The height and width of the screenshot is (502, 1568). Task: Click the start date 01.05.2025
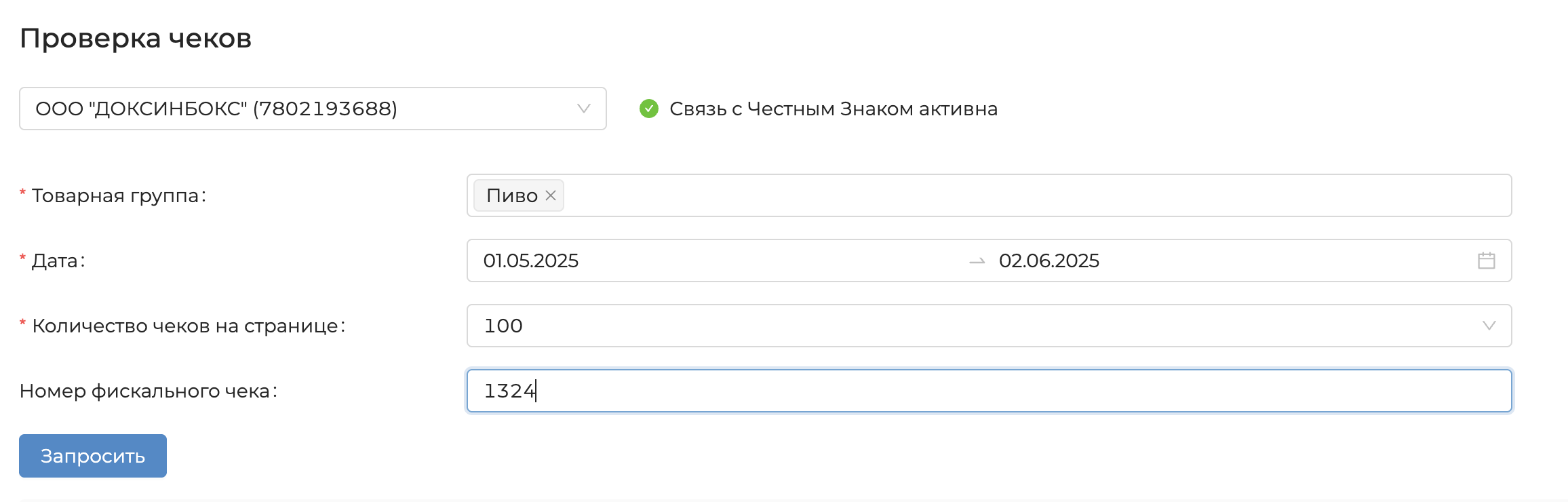531,260
